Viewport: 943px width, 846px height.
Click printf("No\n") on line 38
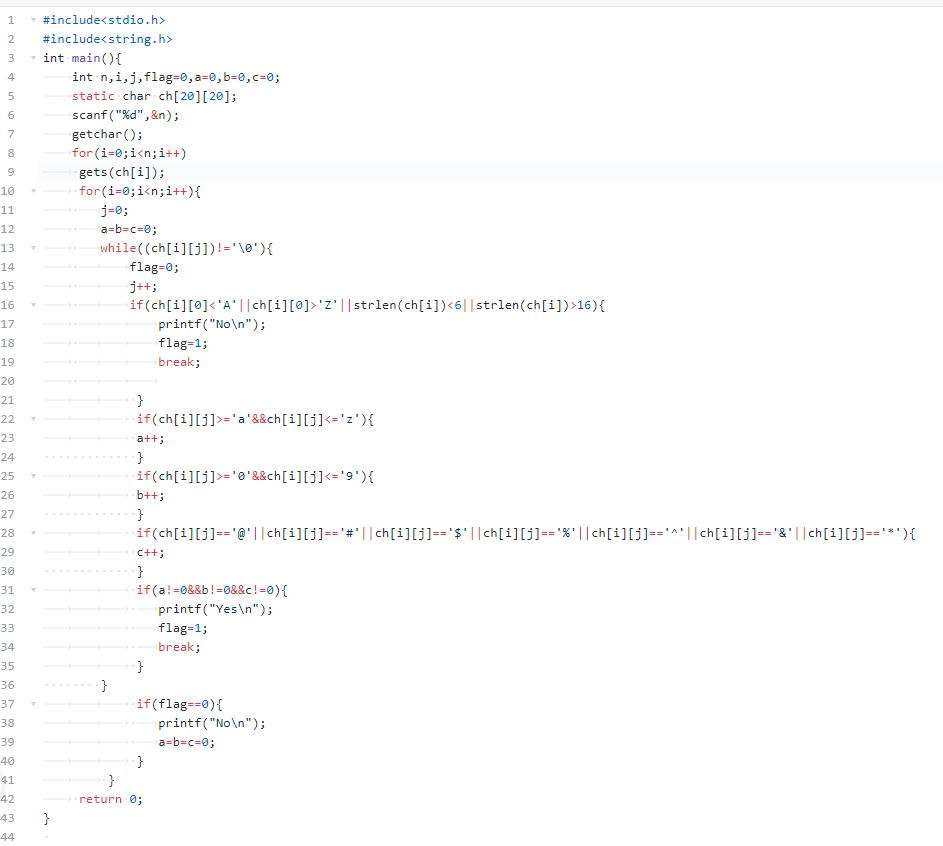[212, 723]
